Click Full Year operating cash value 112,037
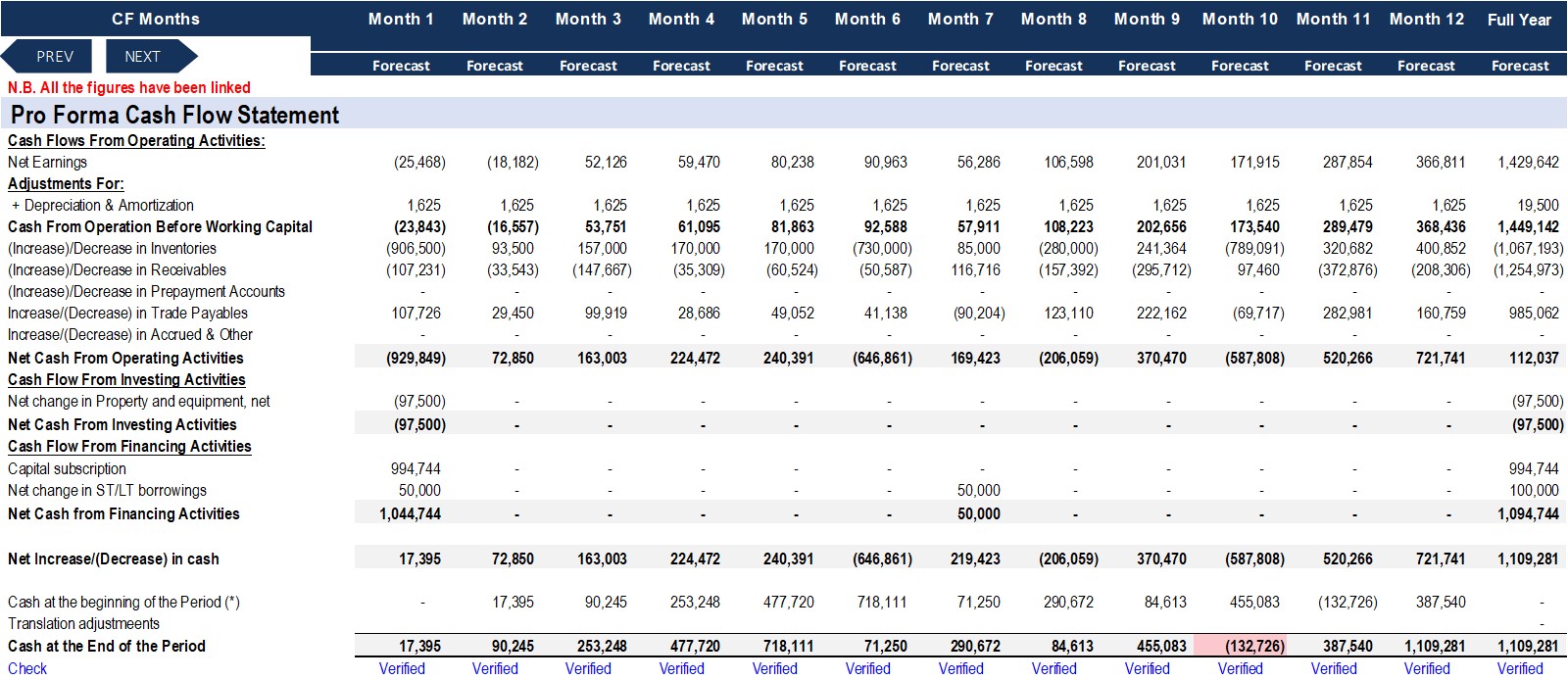The width and height of the screenshot is (1568, 680). (x=1534, y=358)
